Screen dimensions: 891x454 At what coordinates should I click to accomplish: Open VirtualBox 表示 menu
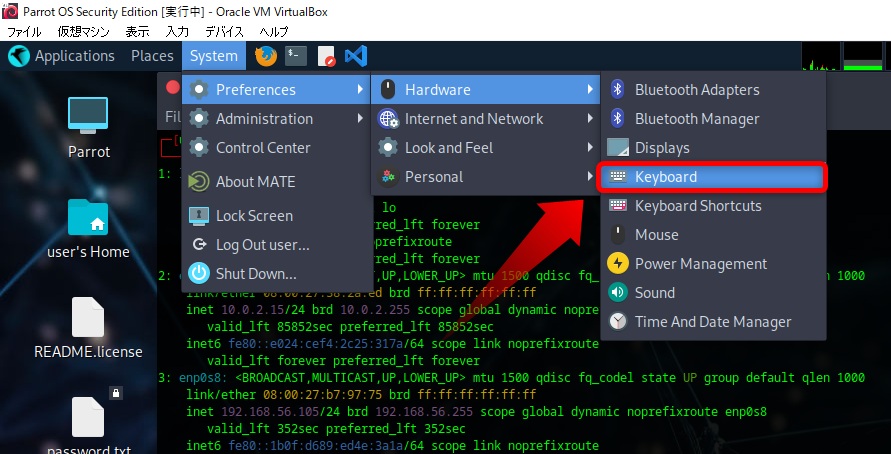tap(138, 31)
